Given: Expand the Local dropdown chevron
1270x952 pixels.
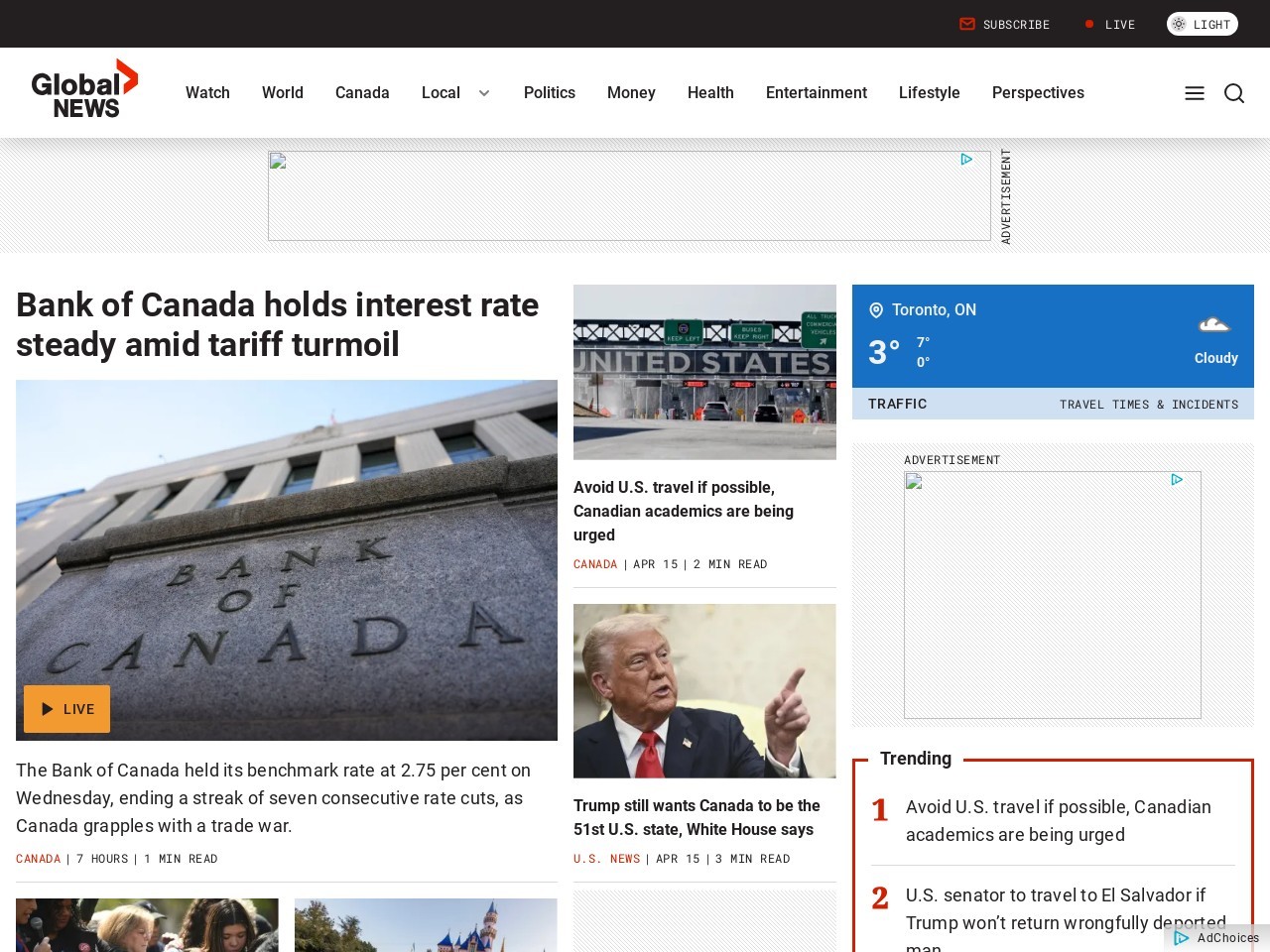Looking at the screenshot, I should (x=484, y=93).
